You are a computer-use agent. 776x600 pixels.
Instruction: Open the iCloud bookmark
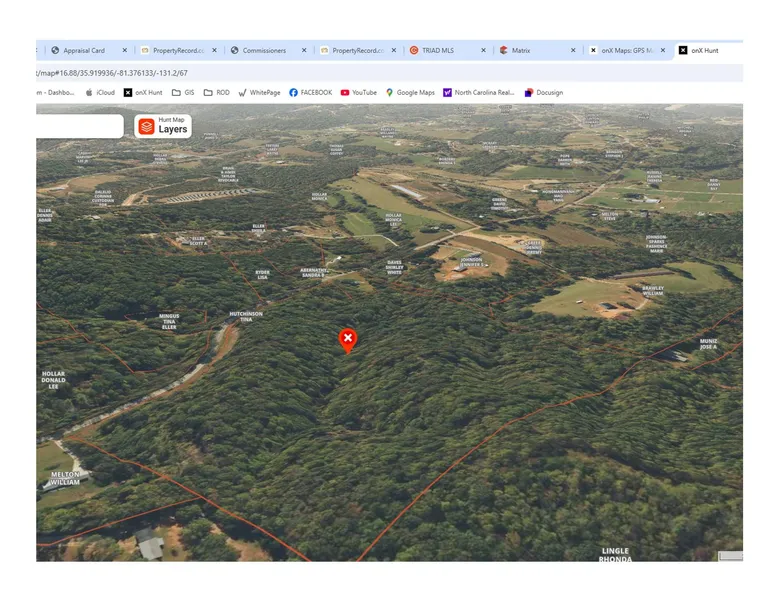(x=100, y=92)
